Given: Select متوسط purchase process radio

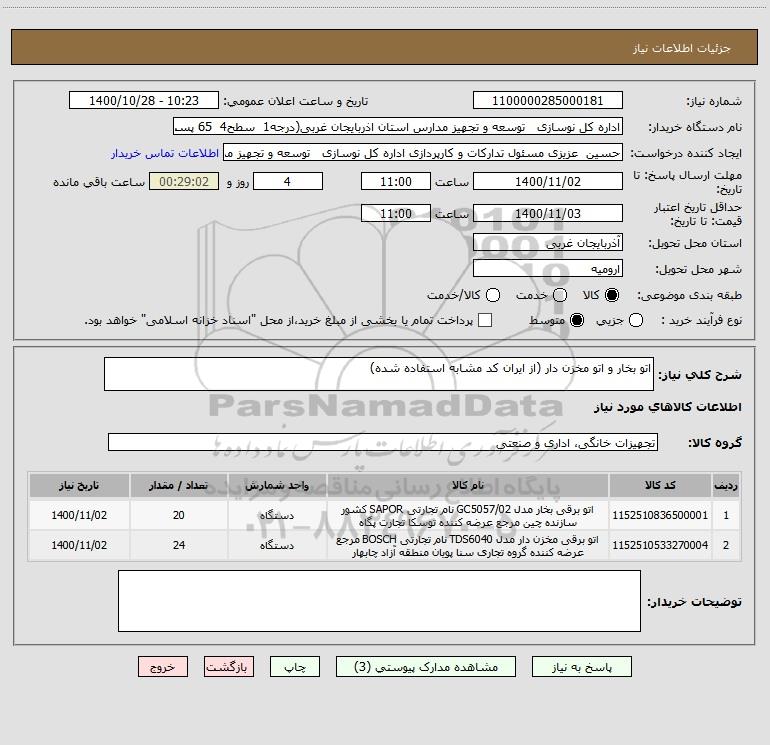Looking at the screenshot, I should click(x=577, y=321).
